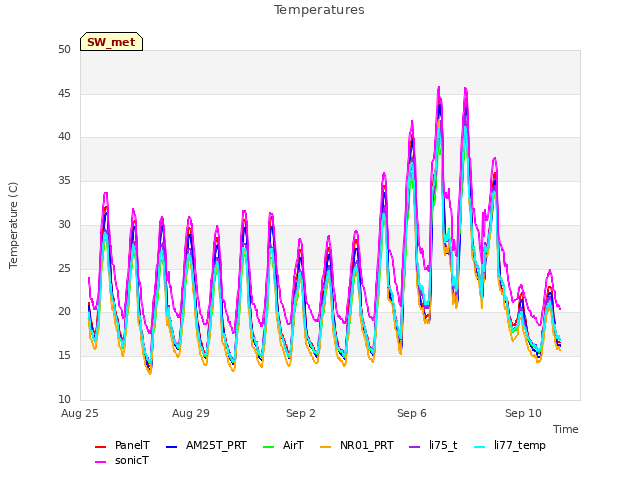Click the 20 y-axis tick label
This screenshot has height=480, width=640.
click(64, 312)
